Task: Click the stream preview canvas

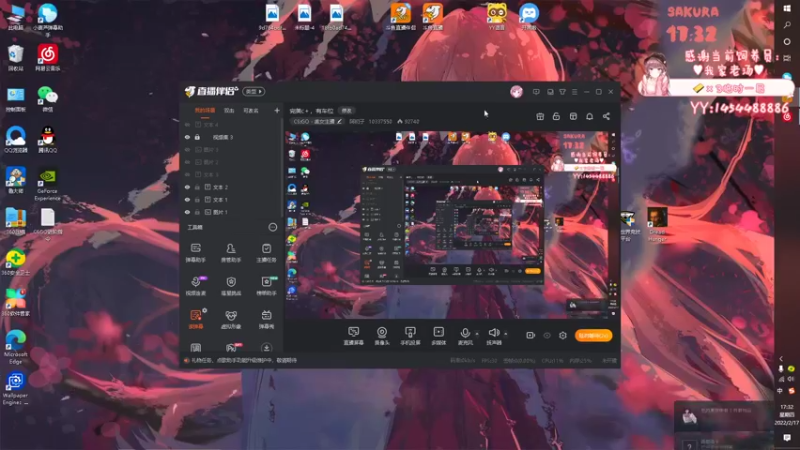Action: coord(451,224)
